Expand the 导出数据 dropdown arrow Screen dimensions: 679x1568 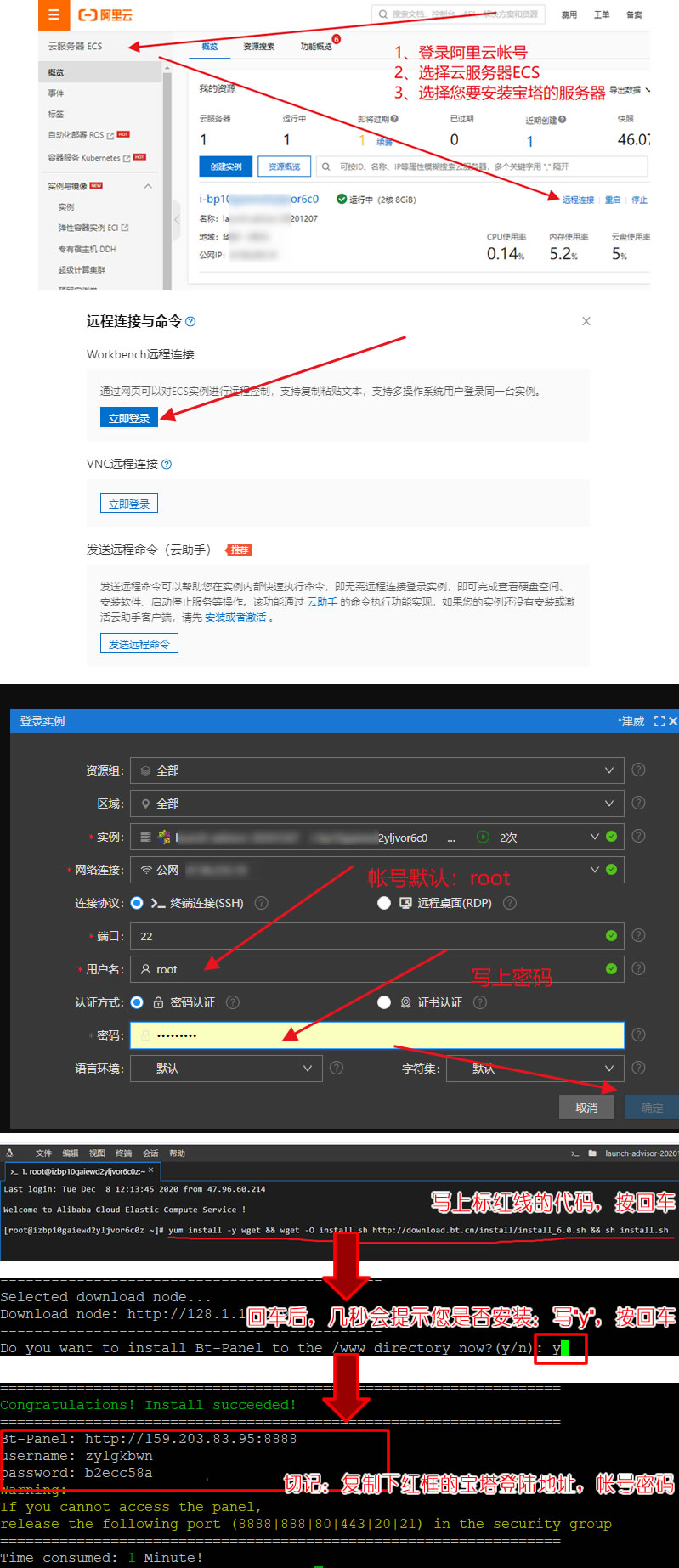coord(648,89)
